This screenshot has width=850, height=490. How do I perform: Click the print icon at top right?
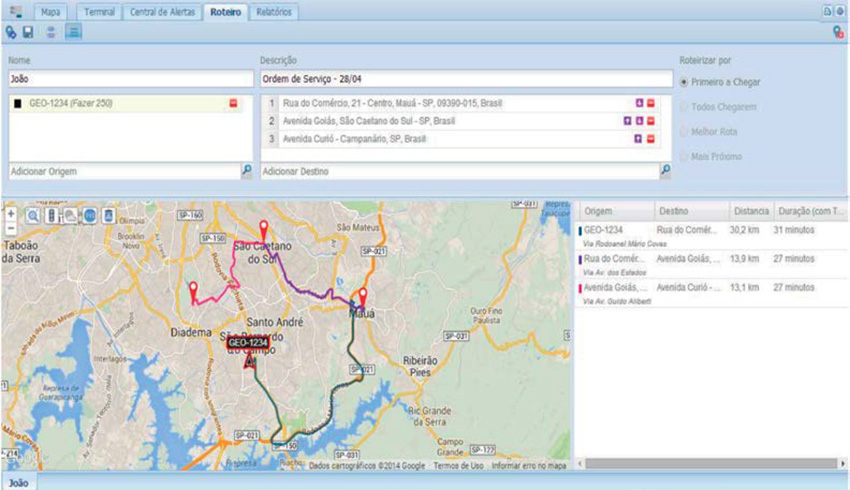pos(840,11)
